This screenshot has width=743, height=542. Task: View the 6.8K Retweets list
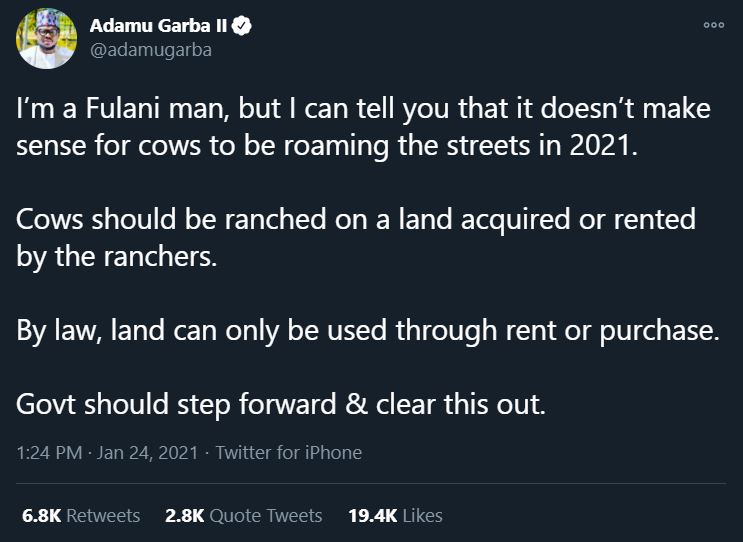81,515
